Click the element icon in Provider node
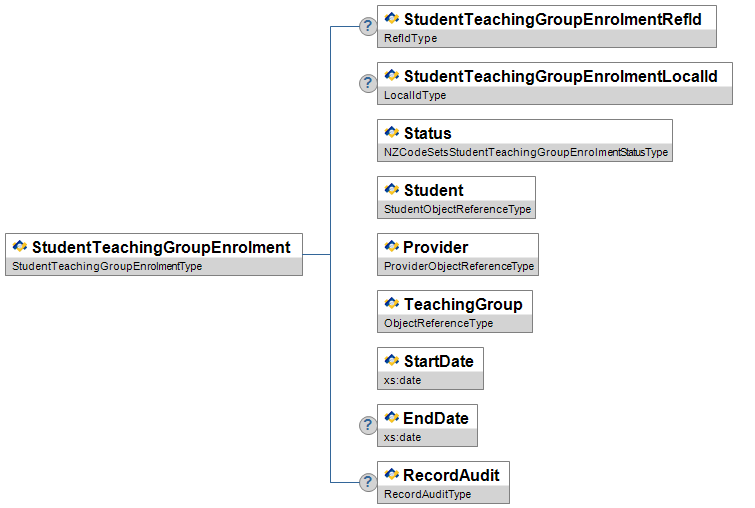This screenshot has width=755, height=508. (x=392, y=247)
